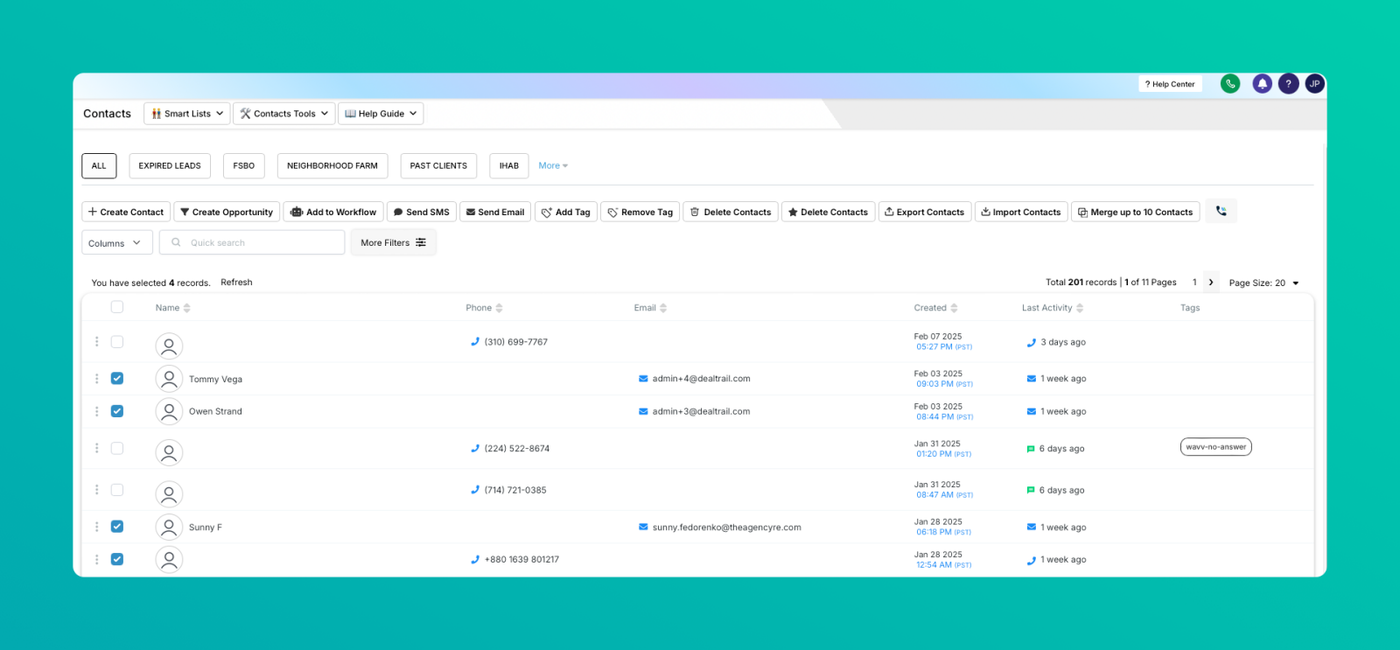Click the avatar icon of Owen Strand
The width and height of the screenshot is (1400, 650).
tap(169, 411)
